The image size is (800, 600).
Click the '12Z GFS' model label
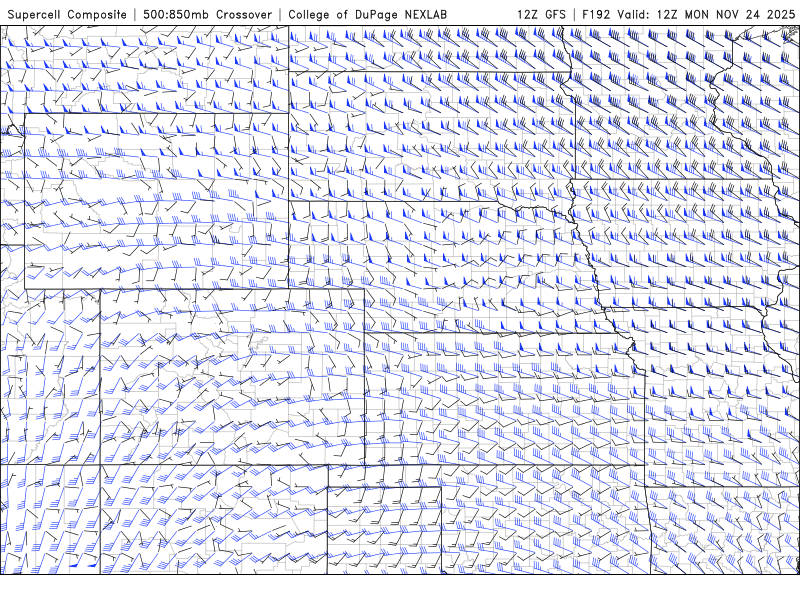click(541, 15)
